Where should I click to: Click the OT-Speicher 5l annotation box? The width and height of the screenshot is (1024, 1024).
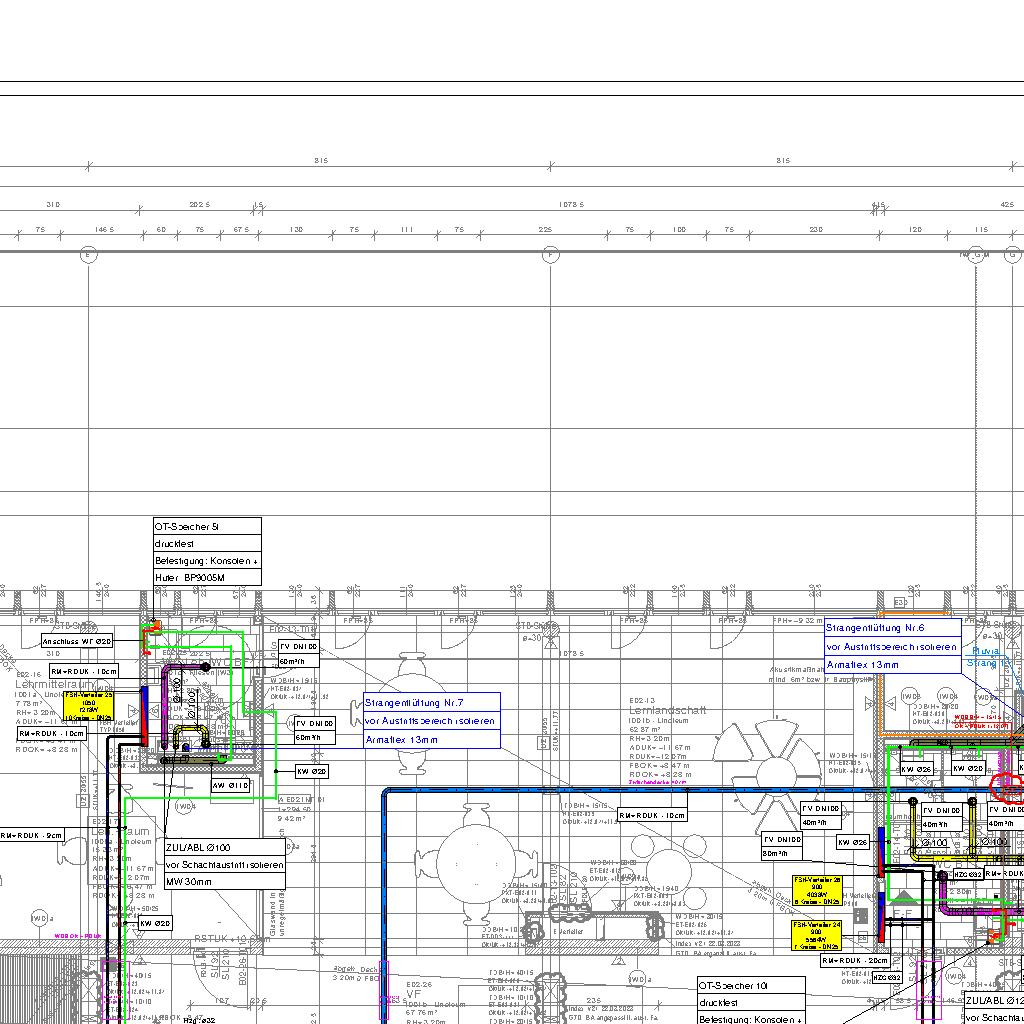(207, 551)
